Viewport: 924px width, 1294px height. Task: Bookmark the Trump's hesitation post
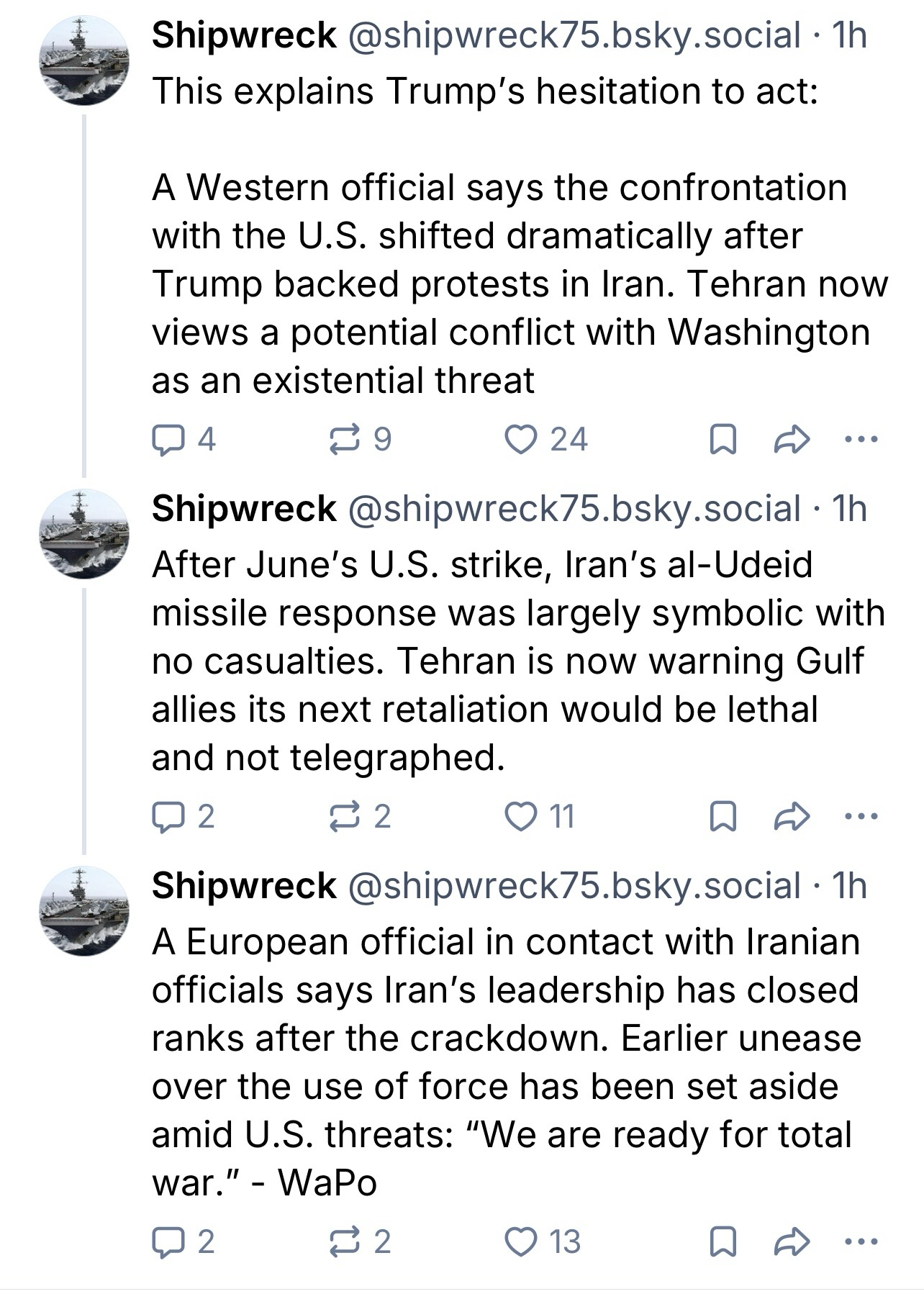point(723,440)
